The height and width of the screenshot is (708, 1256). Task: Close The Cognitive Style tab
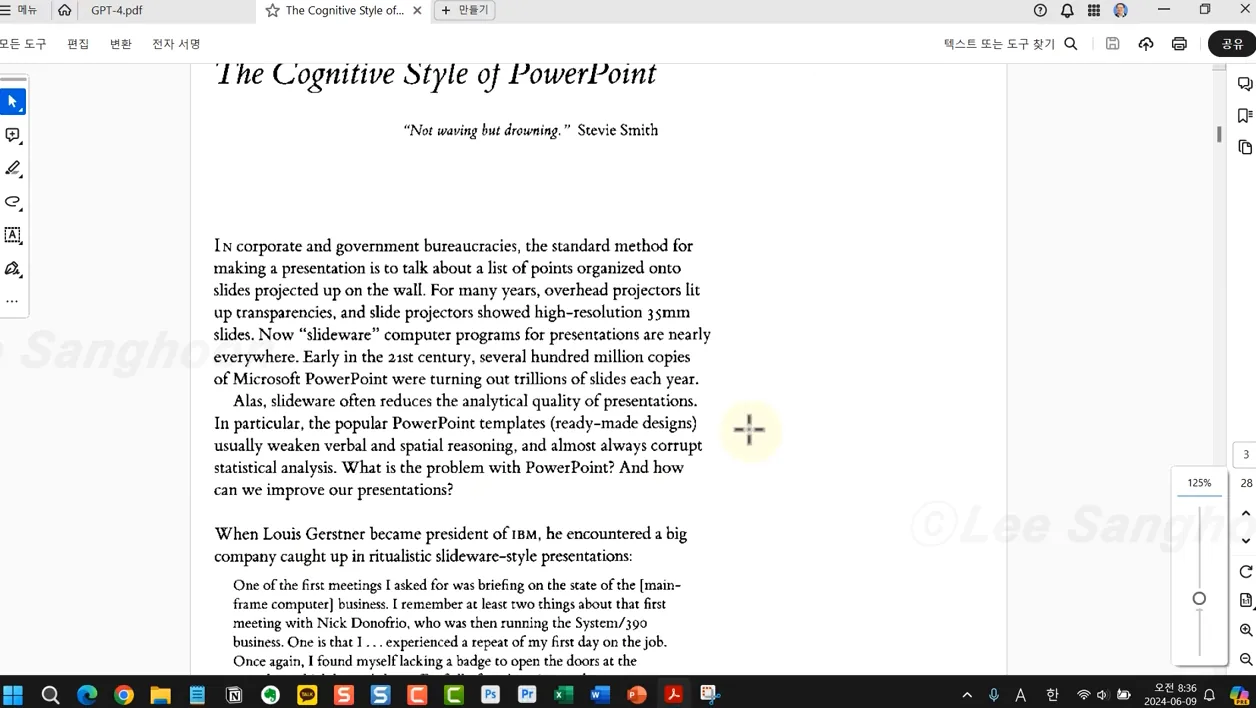(x=417, y=11)
